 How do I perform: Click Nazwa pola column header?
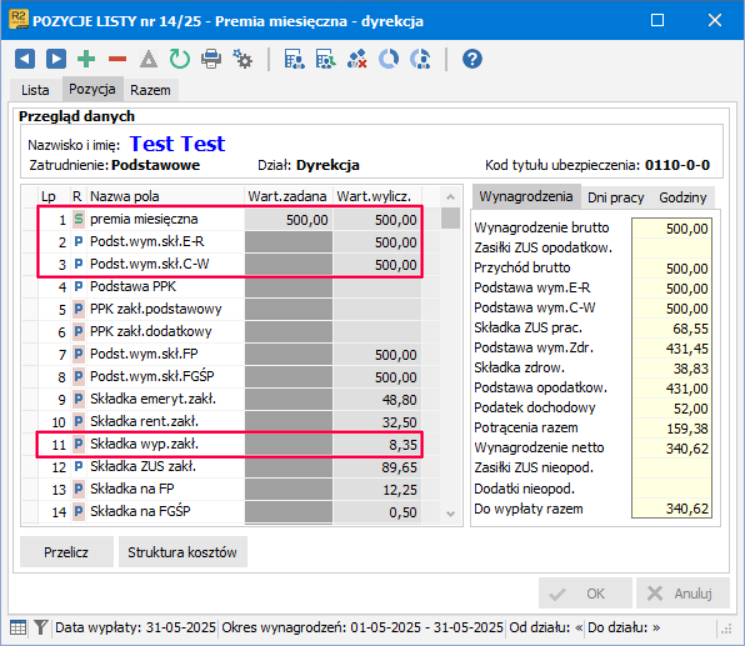click(165, 196)
